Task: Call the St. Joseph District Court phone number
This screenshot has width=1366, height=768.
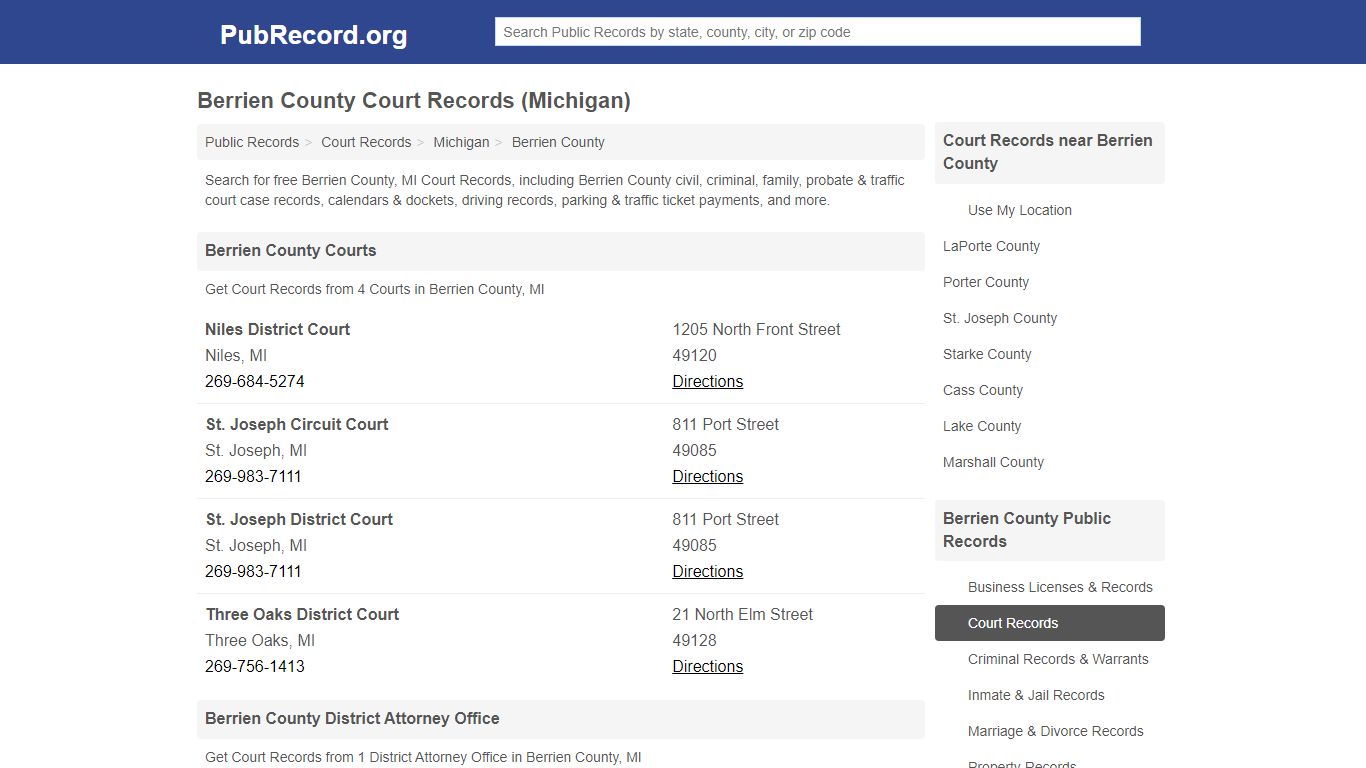Action: [253, 571]
